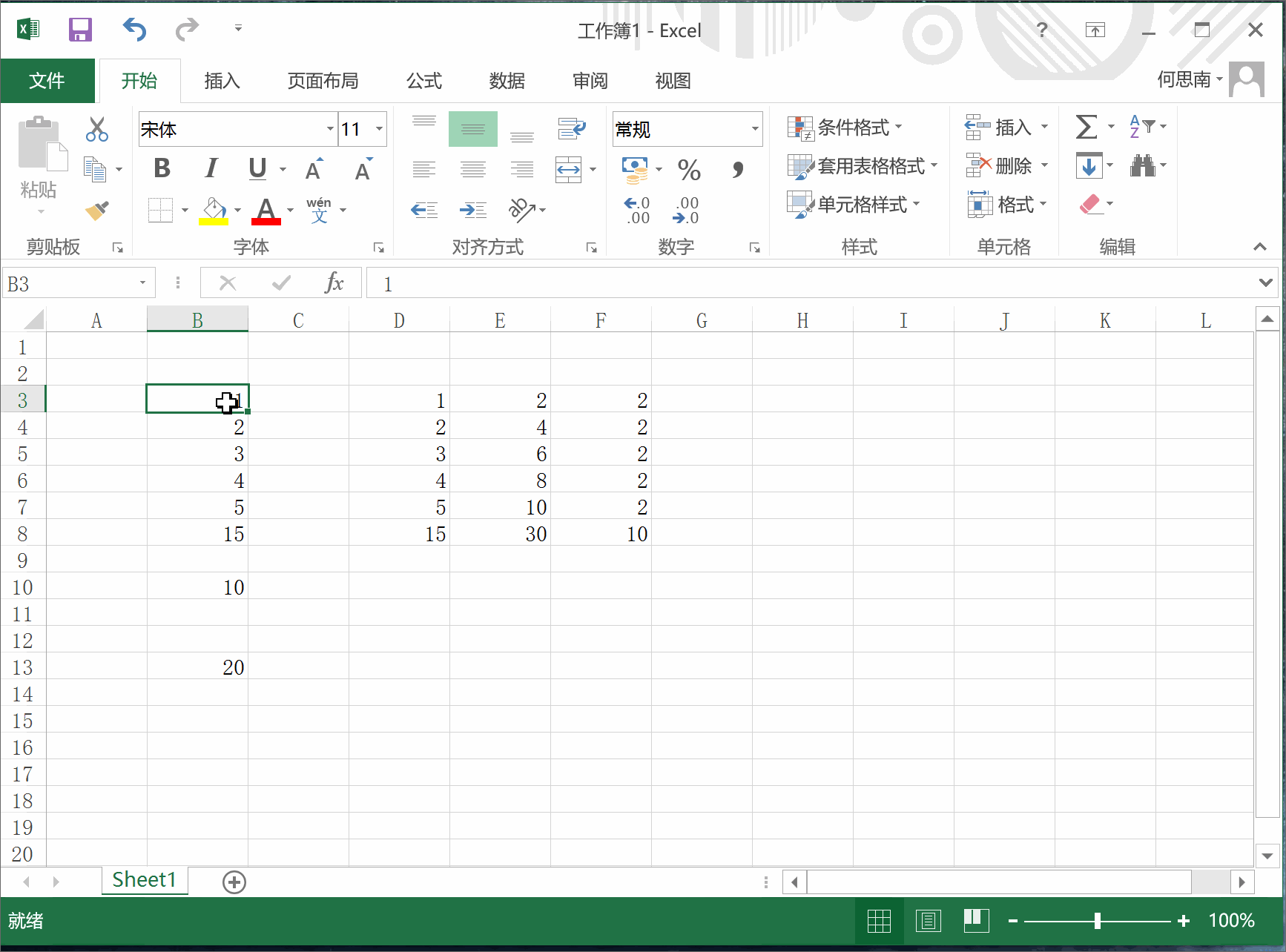1286x952 pixels.
Task: Undo the last action
Action: click(x=134, y=30)
